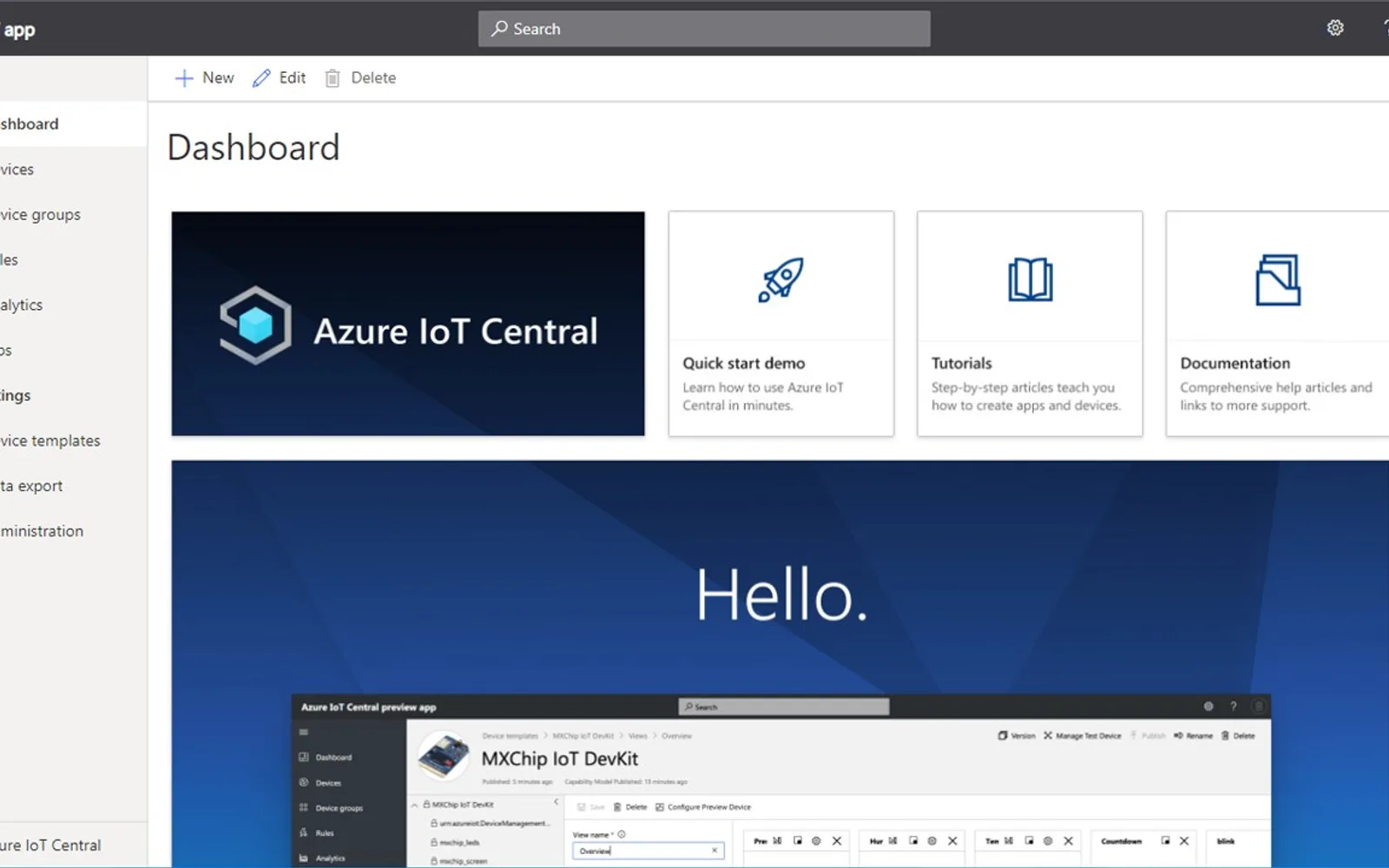The height and width of the screenshot is (868, 1389).
Task: Click the Quick start demo rocket icon
Action: coord(780,279)
